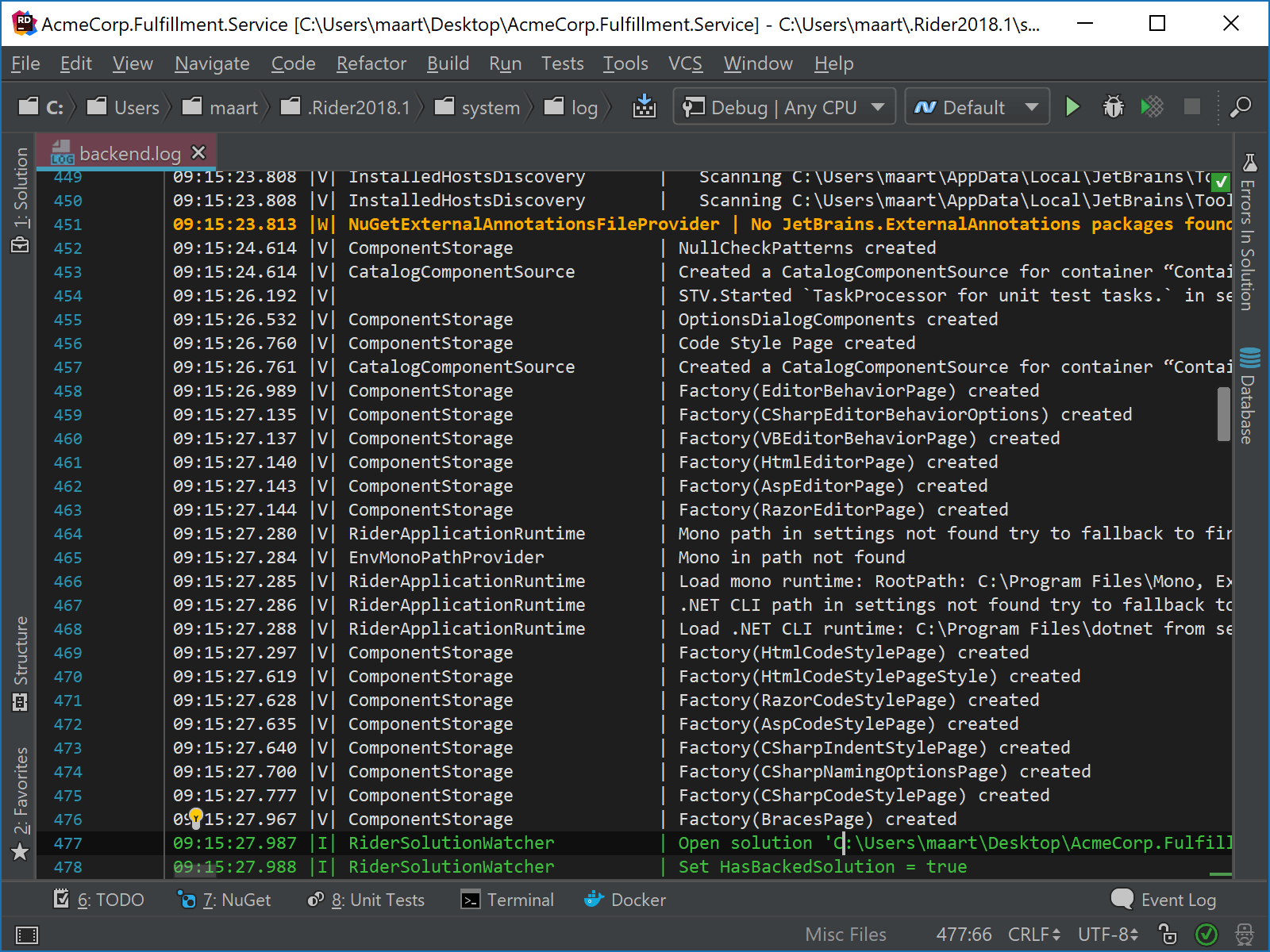Start debugging with the bug icon
The width and height of the screenshot is (1270, 952).
[x=1113, y=106]
